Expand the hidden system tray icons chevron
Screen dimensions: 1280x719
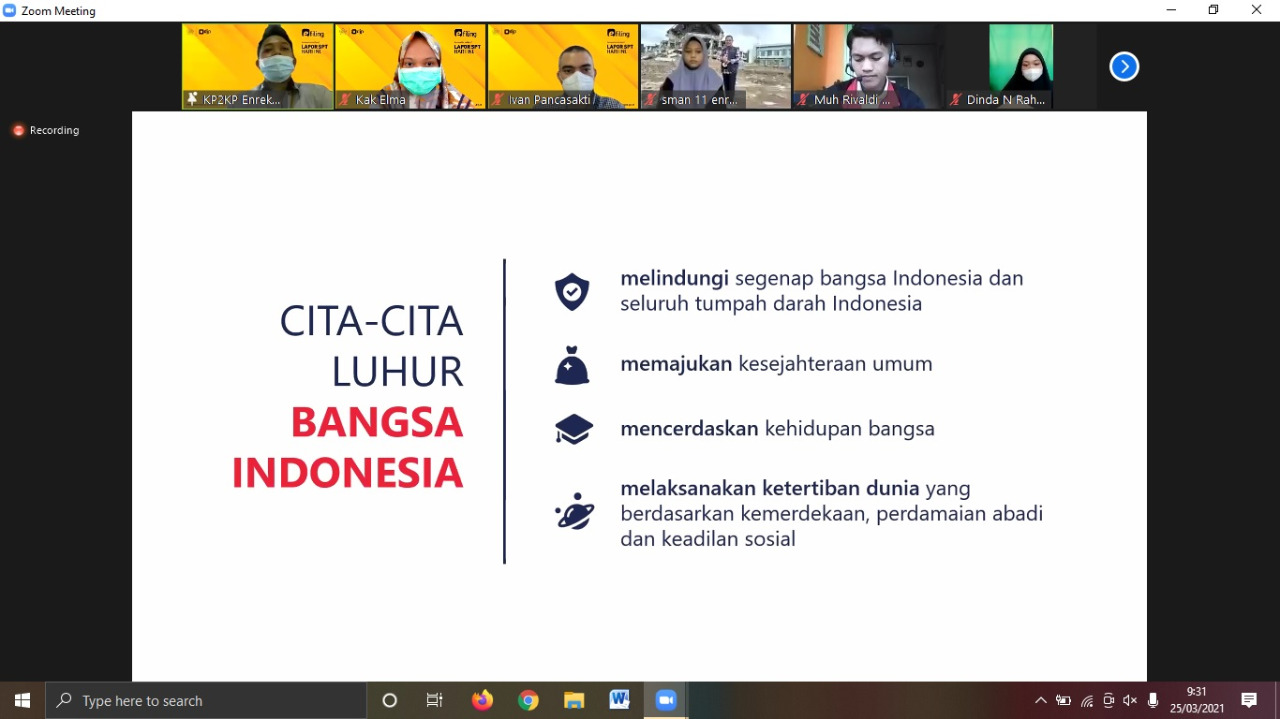click(1041, 701)
